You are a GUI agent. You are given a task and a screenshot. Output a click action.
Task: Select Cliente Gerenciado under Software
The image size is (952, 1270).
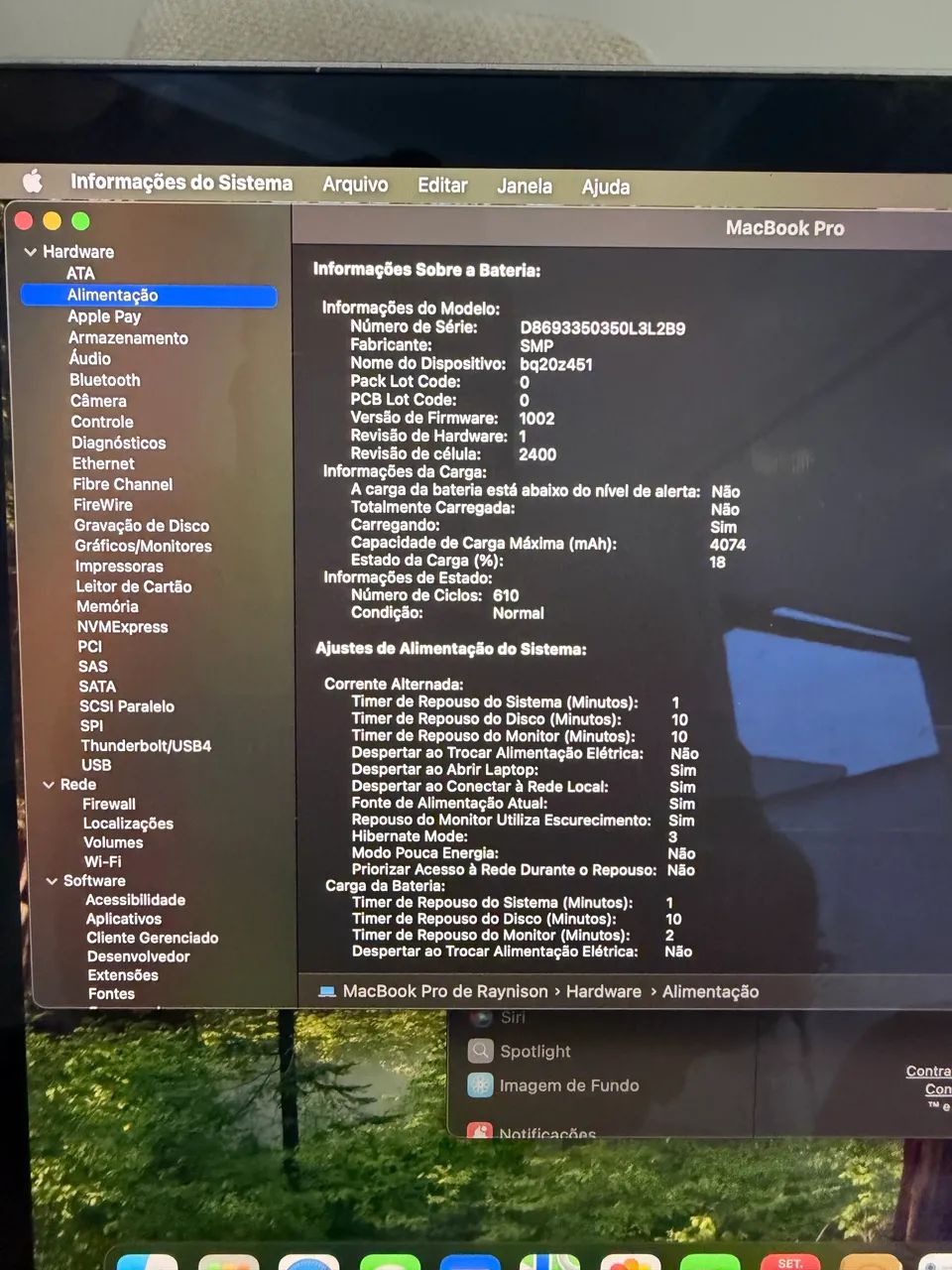pyautogui.click(x=153, y=938)
